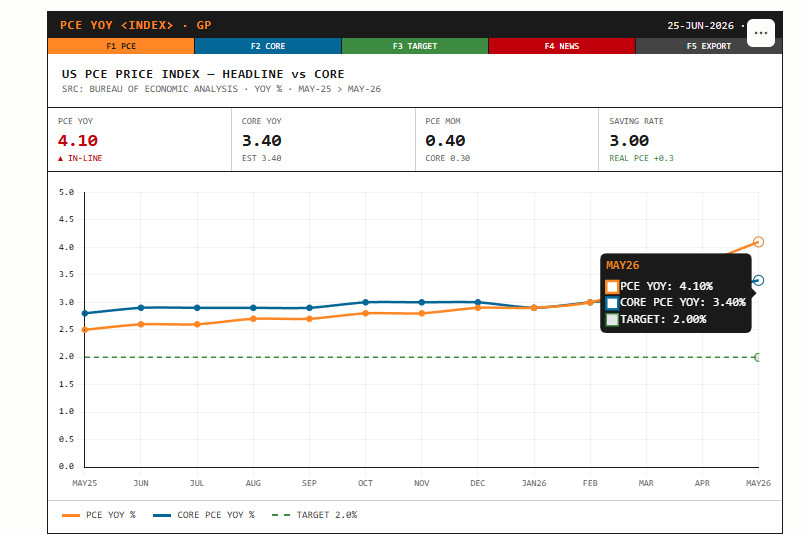
Task: Click the orange PCE YOY tooltip swatch
Action: point(612,286)
